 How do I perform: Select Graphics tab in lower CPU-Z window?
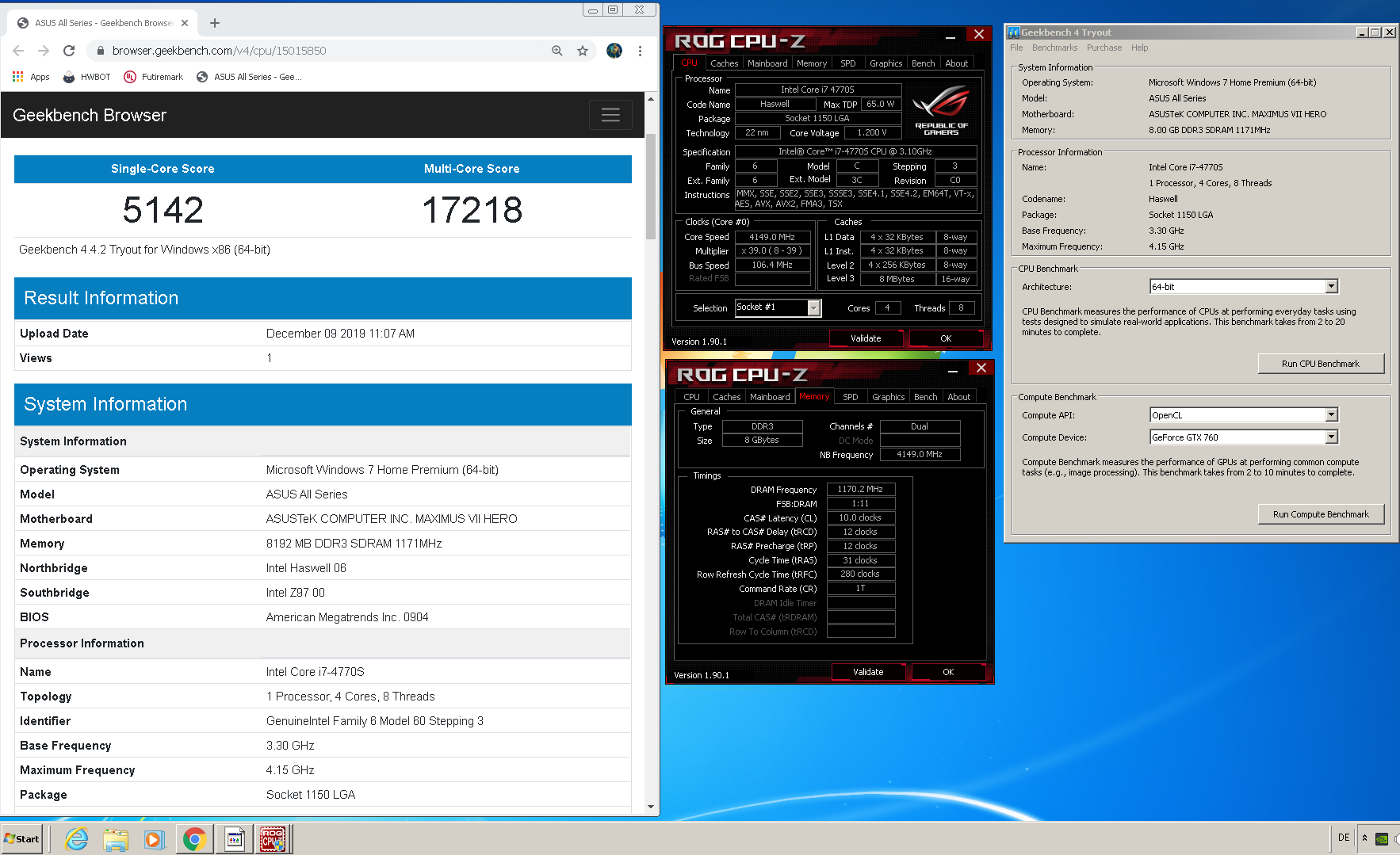pos(888,397)
